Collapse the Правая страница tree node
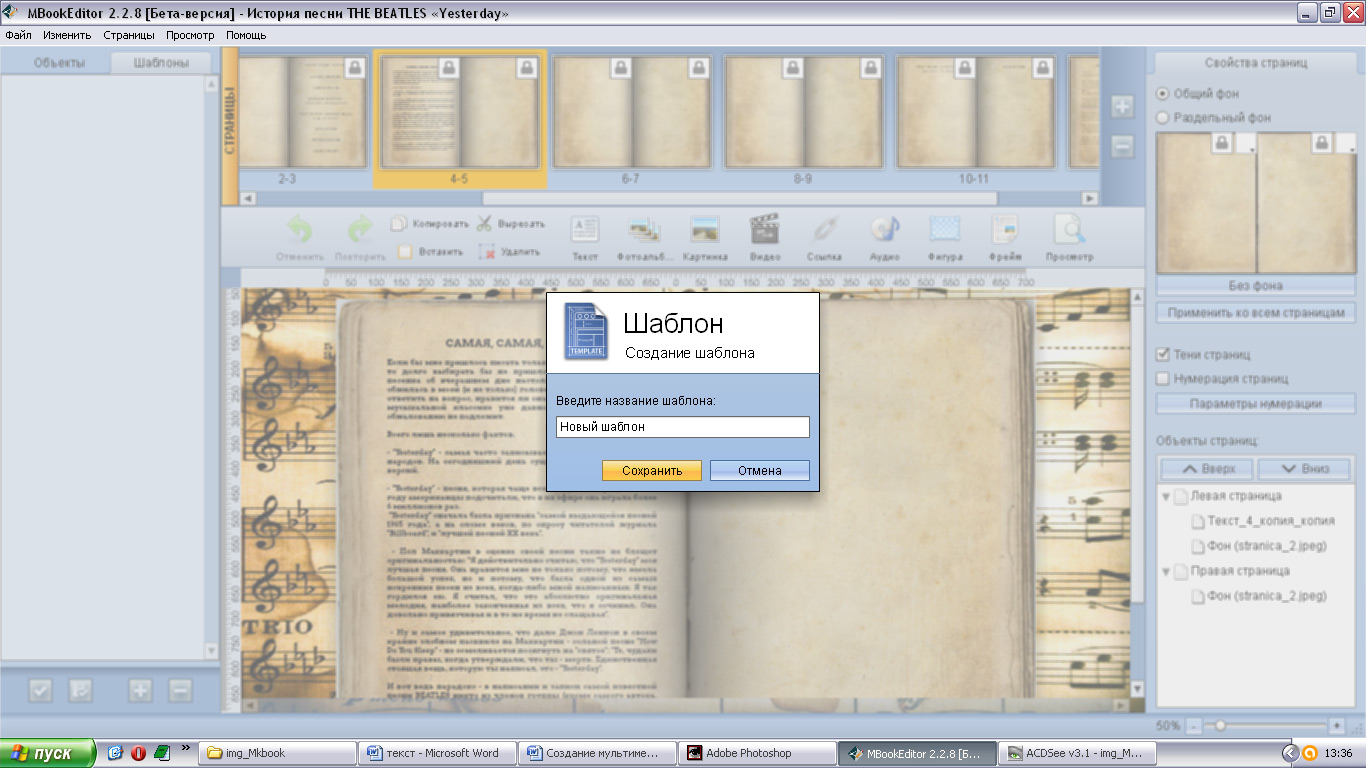Screen dimensions: 1366x768 click(x=1166, y=571)
